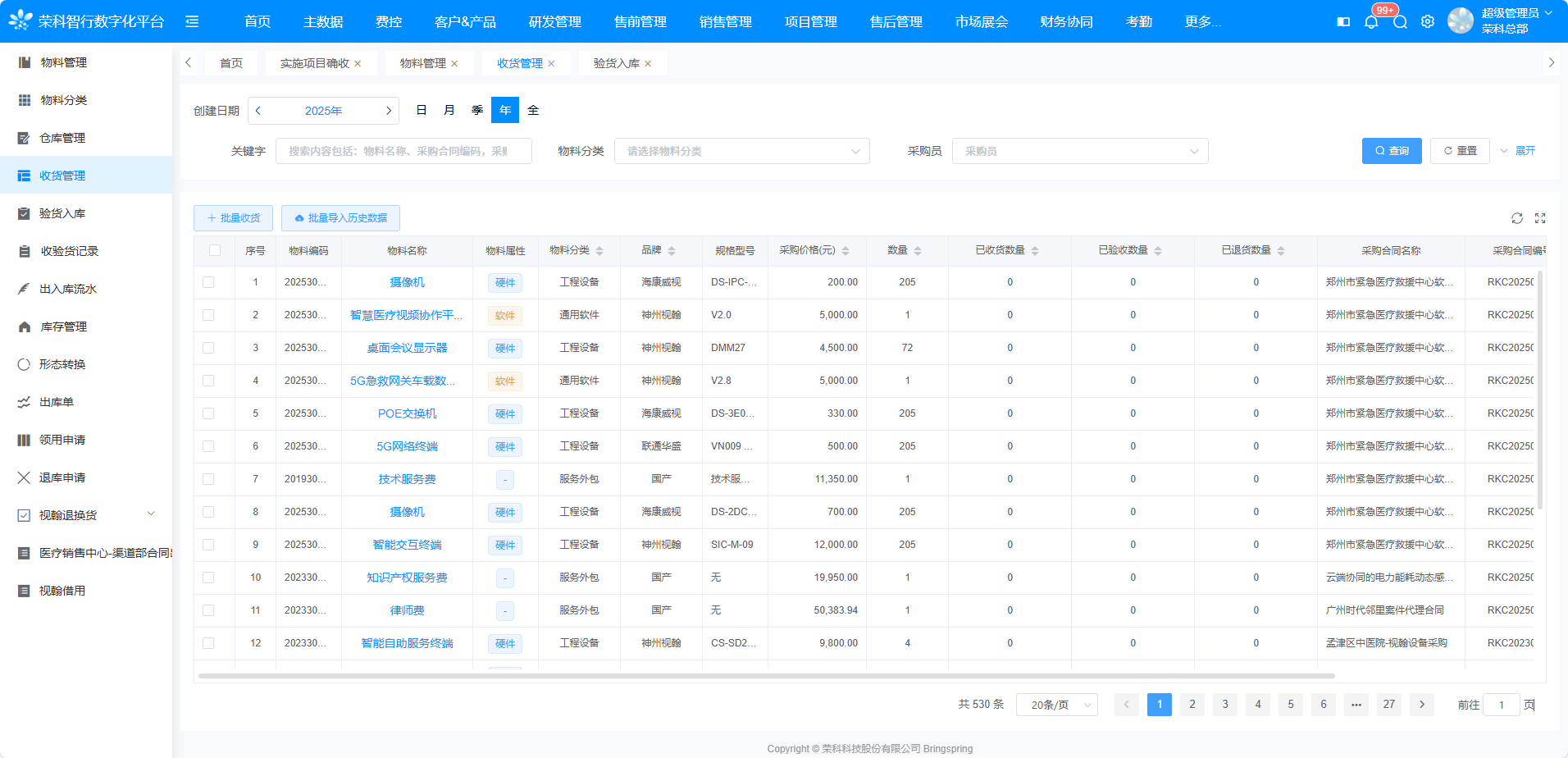Open the settings gear icon
The height and width of the screenshot is (758, 1568).
pyautogui.click(x=1428, y=22)
